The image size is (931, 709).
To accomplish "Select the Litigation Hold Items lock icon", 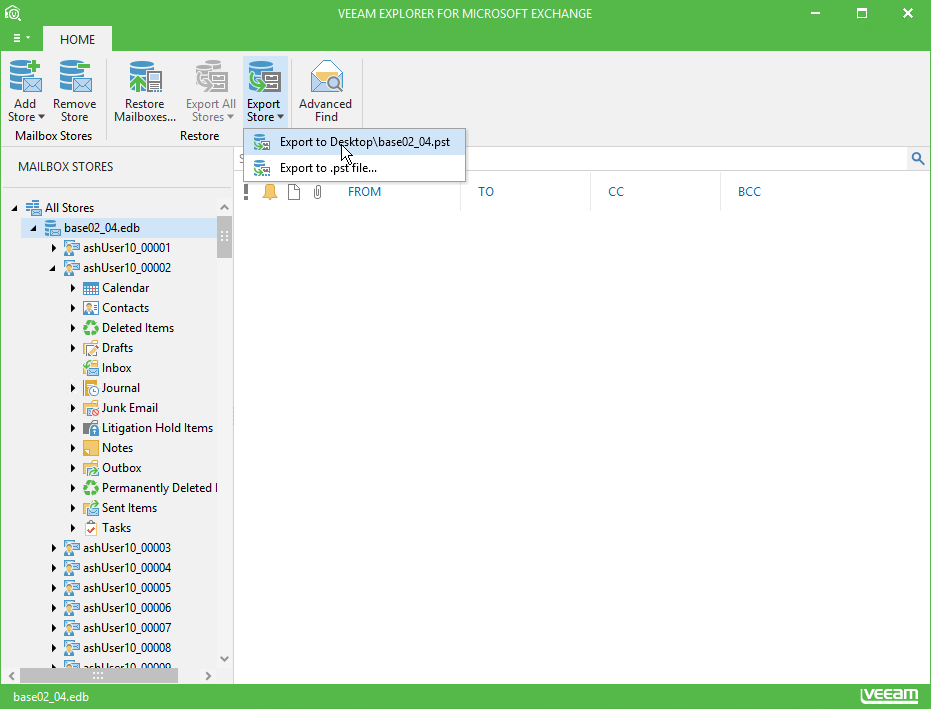I will pyautogui.click(x=91, y=428).
